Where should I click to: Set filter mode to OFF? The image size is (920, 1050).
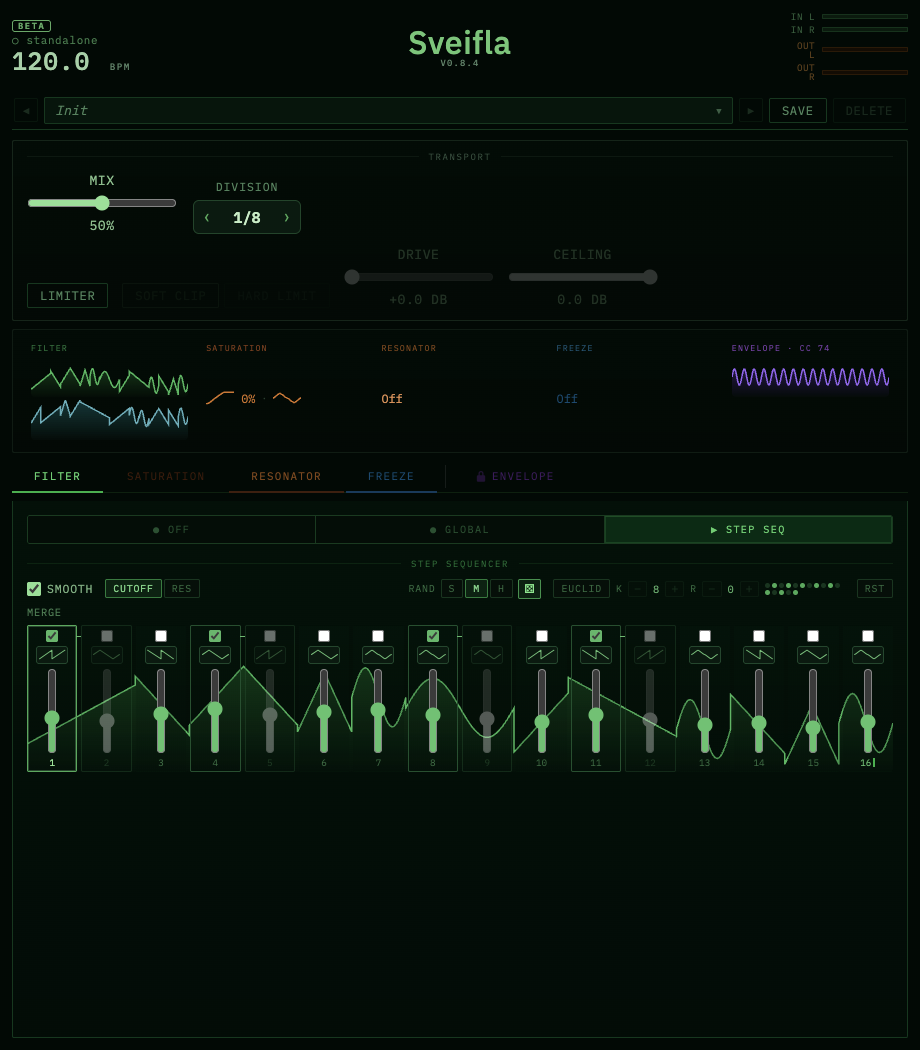(x=171, y=530)
